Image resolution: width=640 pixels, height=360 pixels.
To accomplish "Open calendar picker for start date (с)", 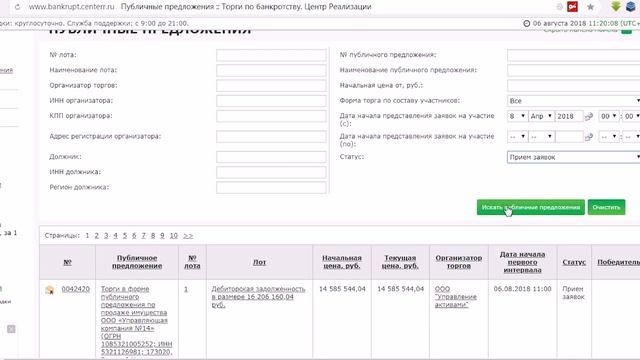I will pyautogui.click(x=589, y=116).
